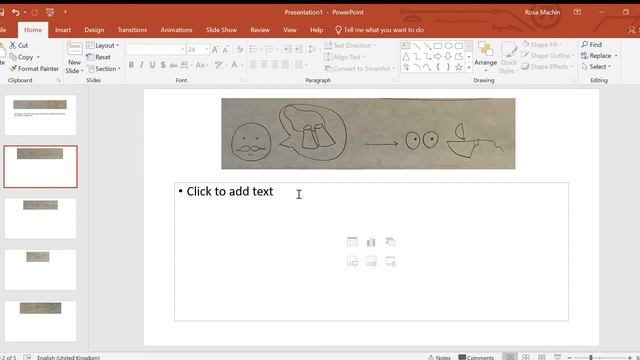Switch to Animations tab
640x360 pixels.
176,30
